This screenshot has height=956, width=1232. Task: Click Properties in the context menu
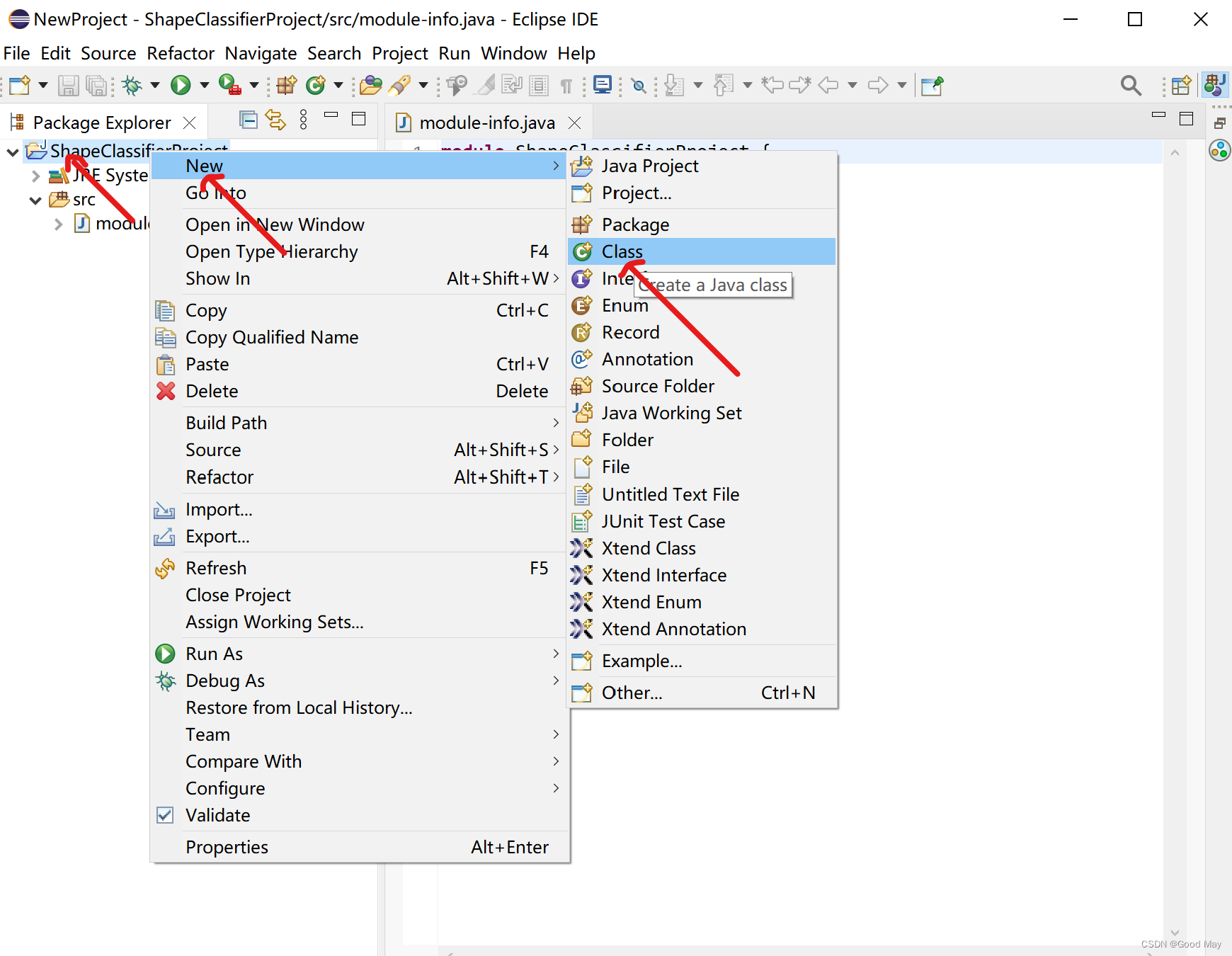coord(360,847)
